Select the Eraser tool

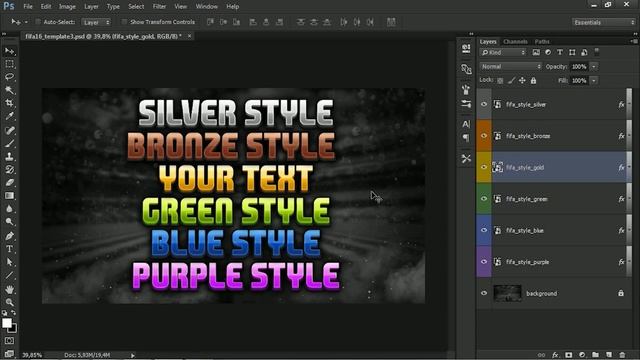pyautogui.click(x=9, y=182)
